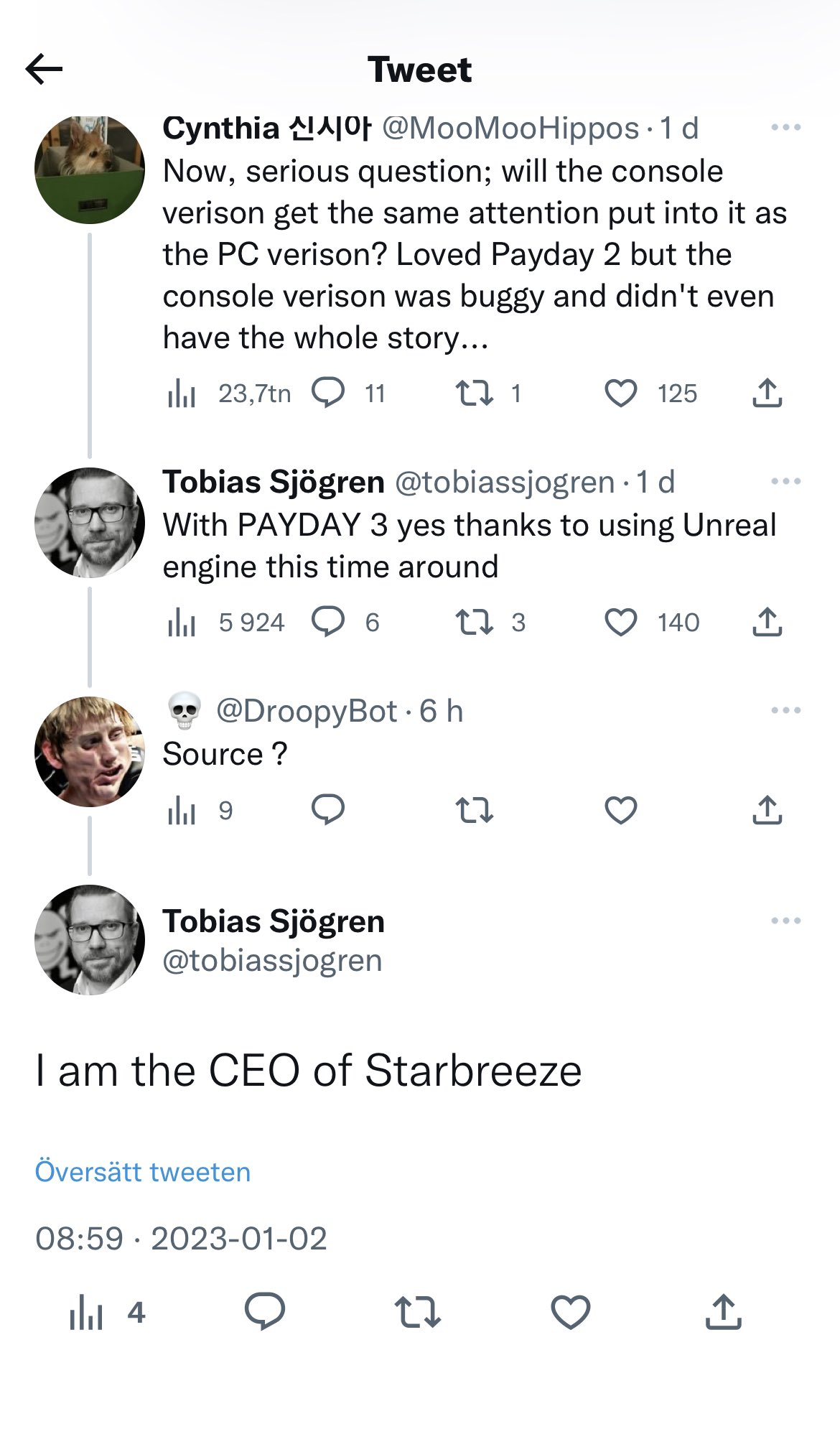Viewport: 840px width, 1452px height.
Task: Open the more menu on the PAYDAY 3 reply
Action: point(785,482)
